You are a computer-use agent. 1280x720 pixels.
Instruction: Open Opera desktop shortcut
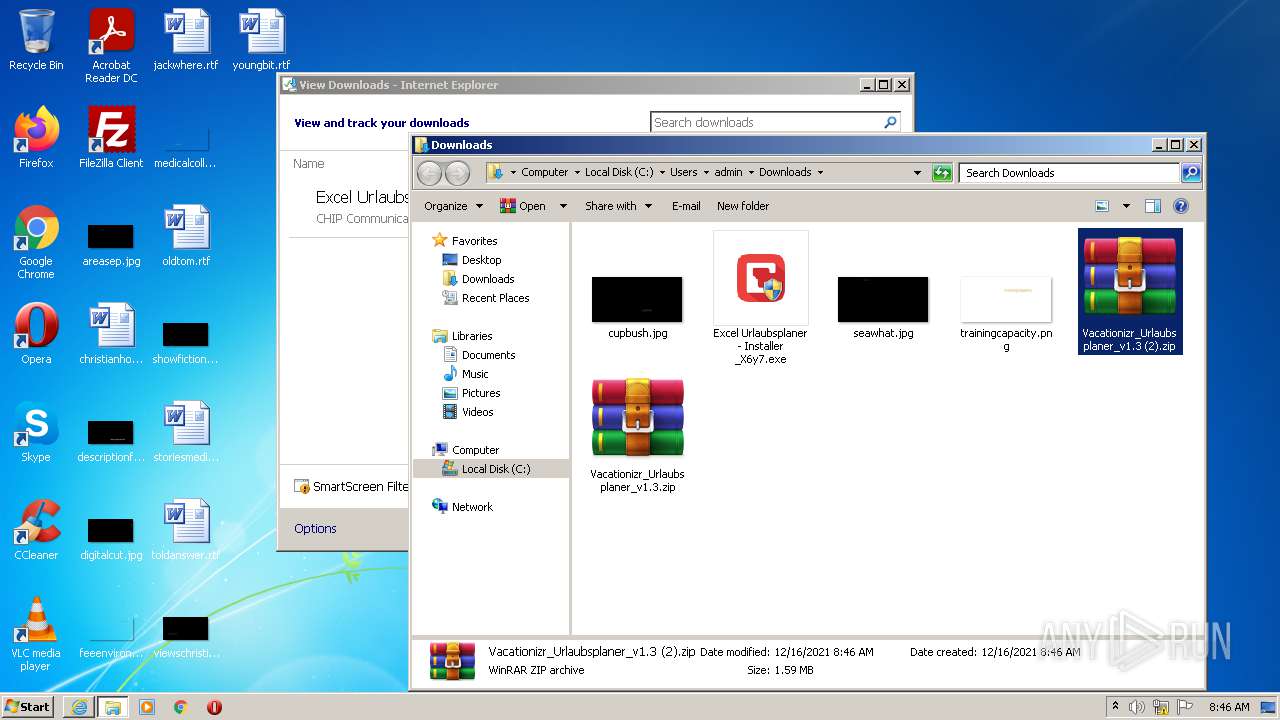(36, 334)
